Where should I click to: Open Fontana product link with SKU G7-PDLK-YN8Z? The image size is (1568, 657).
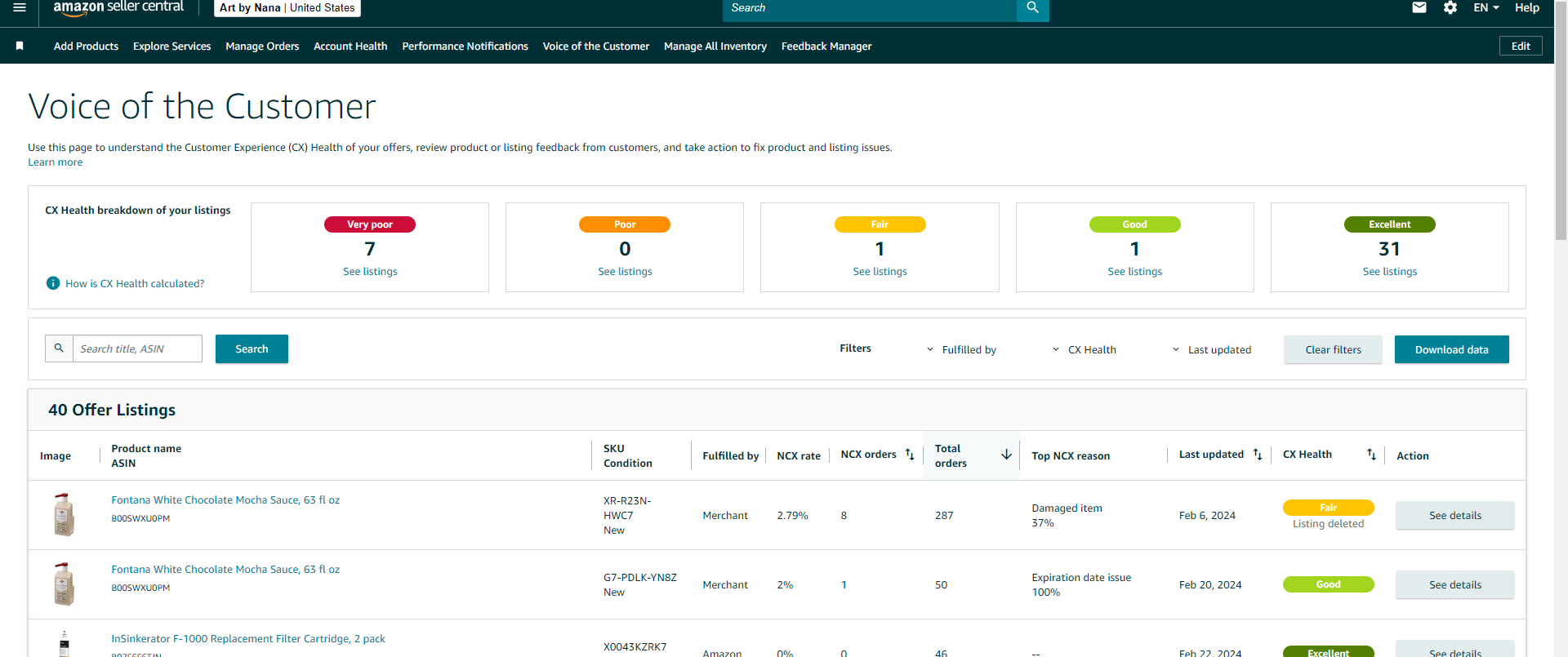[x=225, y=570]
